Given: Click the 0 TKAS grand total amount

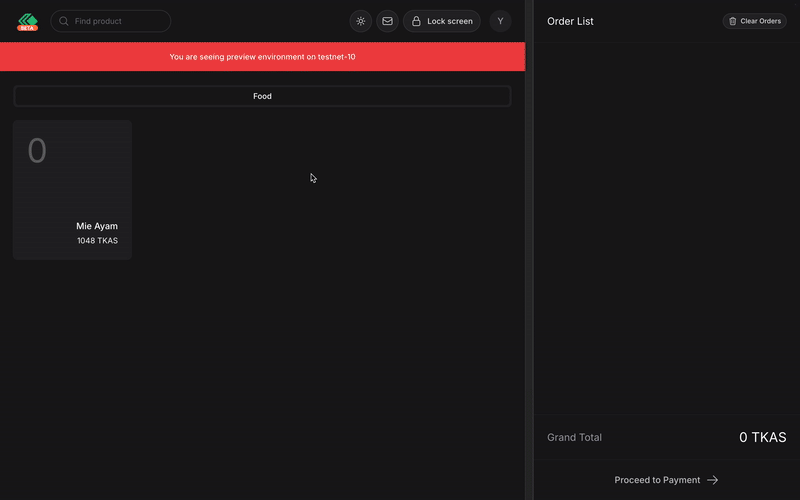Looking at the screenshot, I should (x=762, y=437).
